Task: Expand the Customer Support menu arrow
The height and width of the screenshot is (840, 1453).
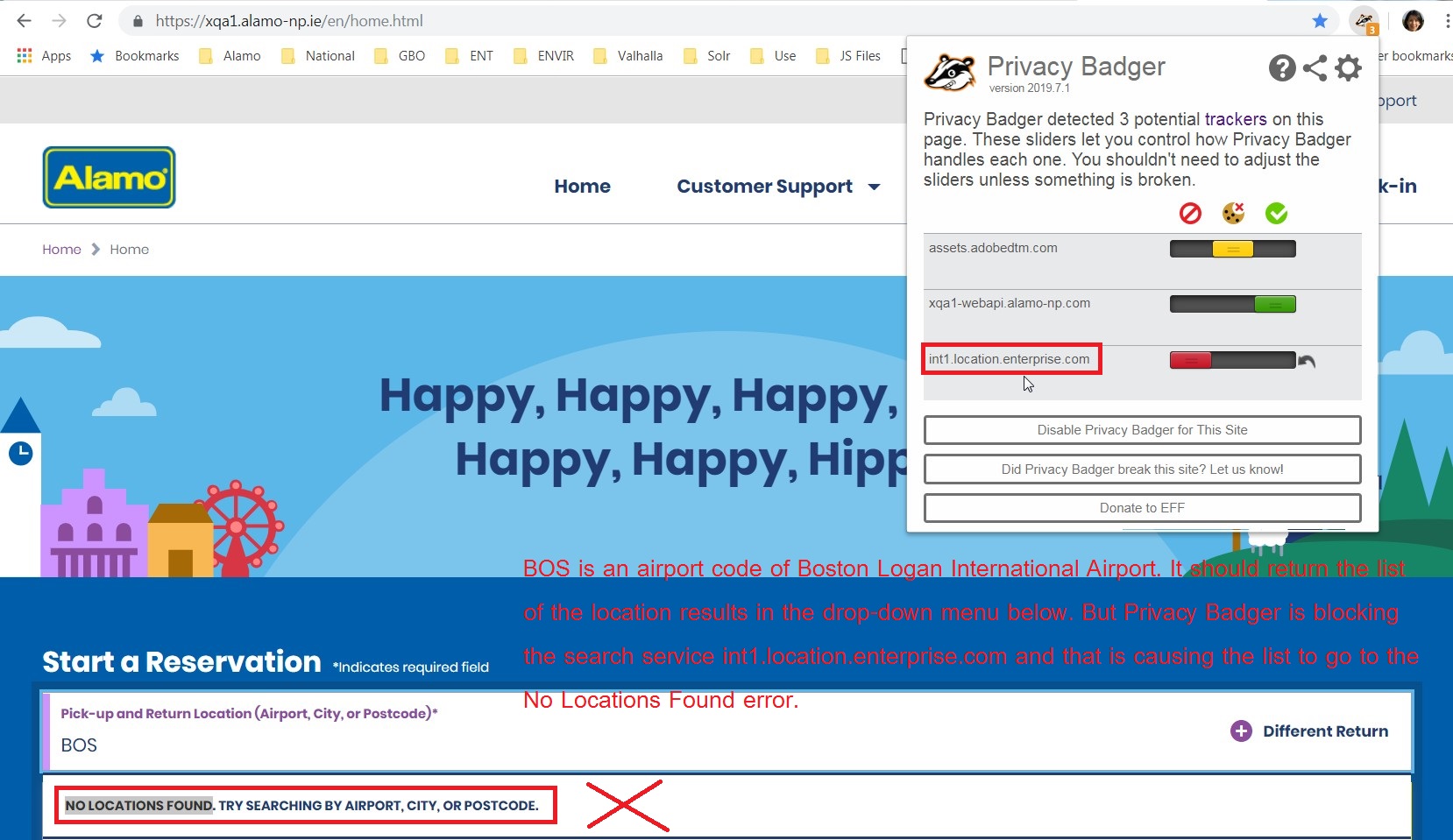Action: click(874, 187)
